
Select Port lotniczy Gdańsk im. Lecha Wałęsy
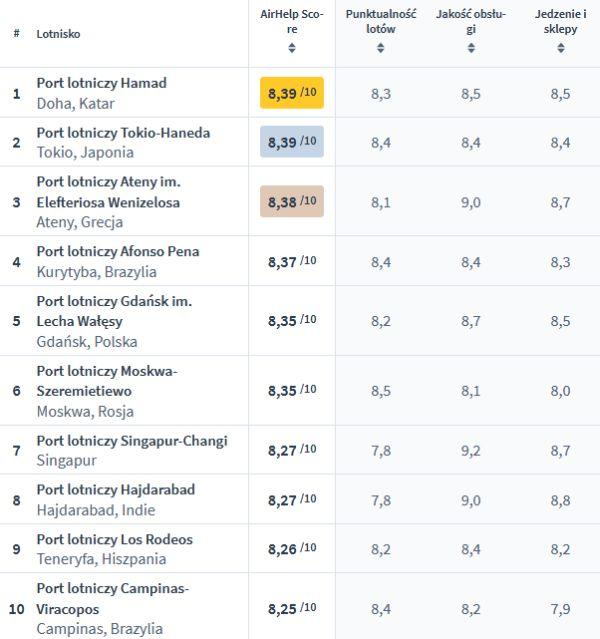114,311
